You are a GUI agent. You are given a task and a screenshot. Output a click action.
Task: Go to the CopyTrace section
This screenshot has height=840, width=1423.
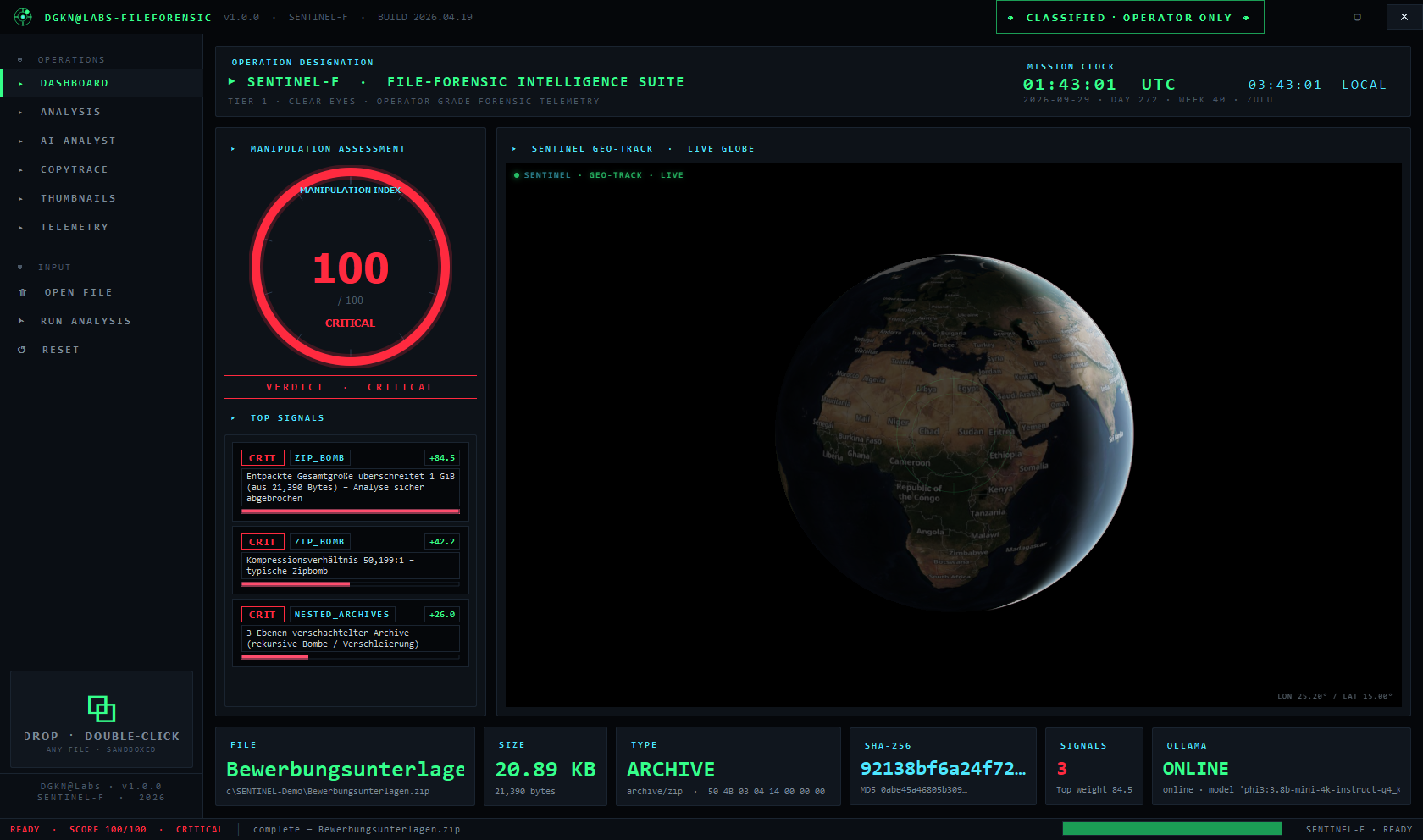point(102,169)
